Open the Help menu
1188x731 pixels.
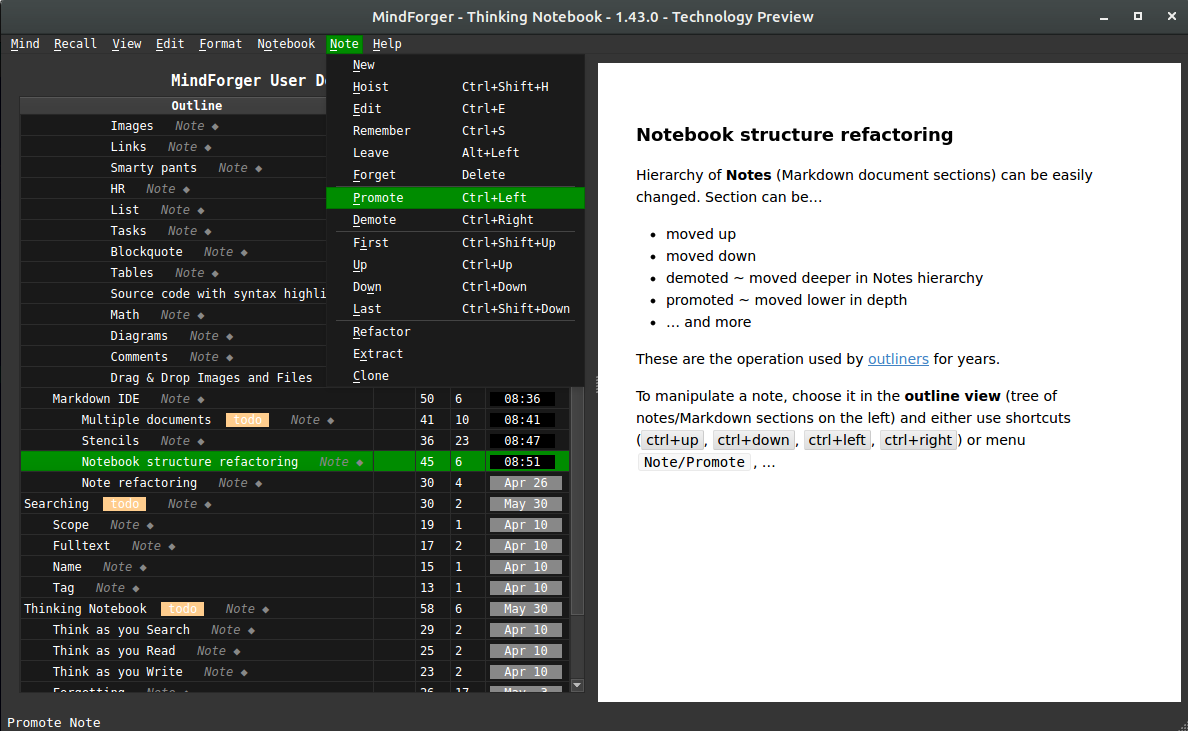click(387, 44)
